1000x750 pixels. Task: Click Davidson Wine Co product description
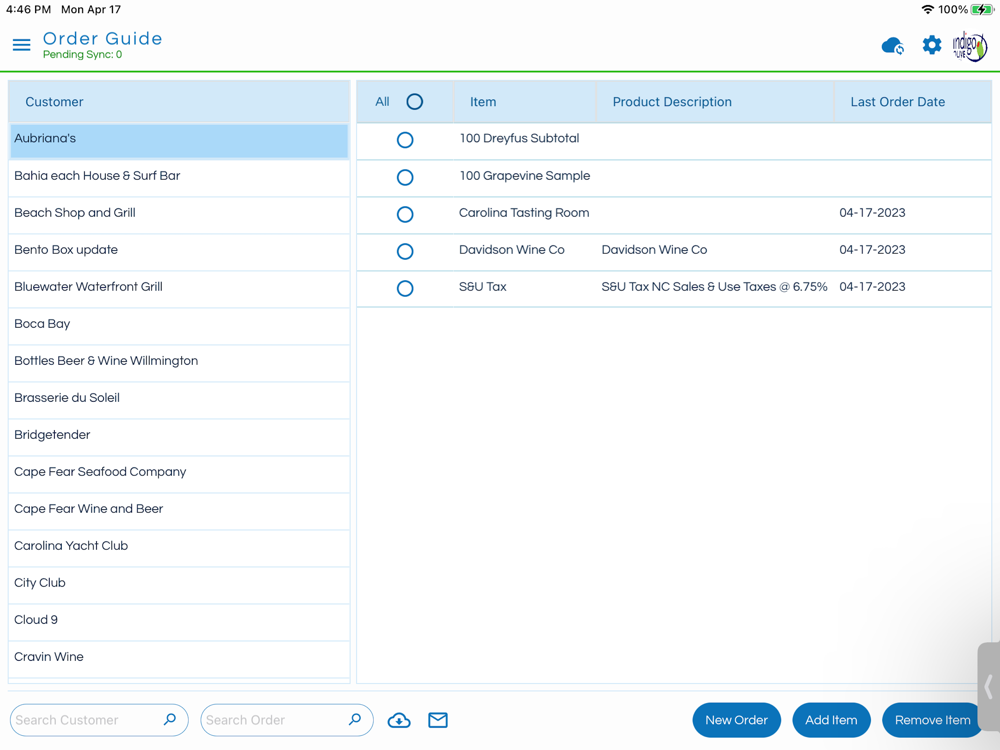[x=654, y=250]
